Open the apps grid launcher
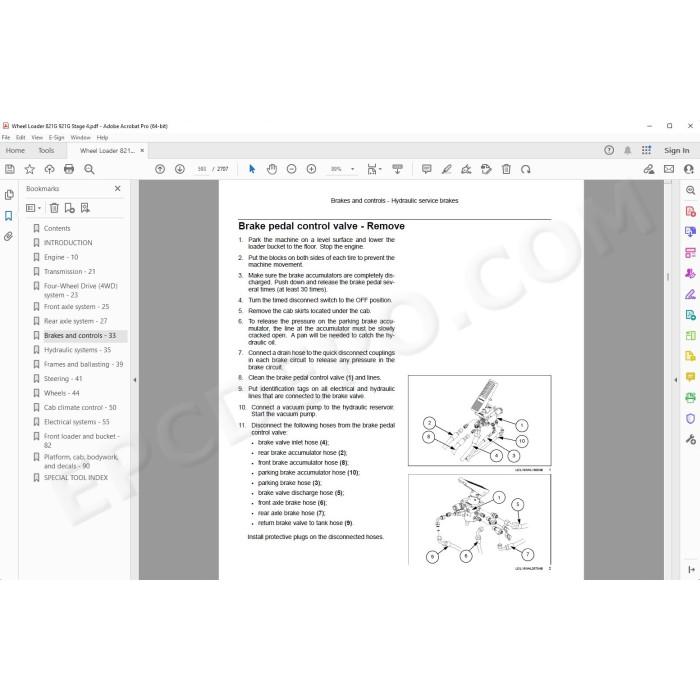 tap(646, 150)
